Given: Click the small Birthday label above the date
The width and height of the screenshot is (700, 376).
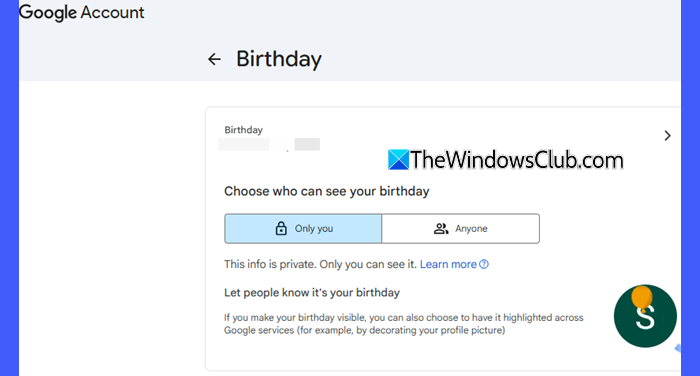Looking at the screenshot, I should pos(243,130).
